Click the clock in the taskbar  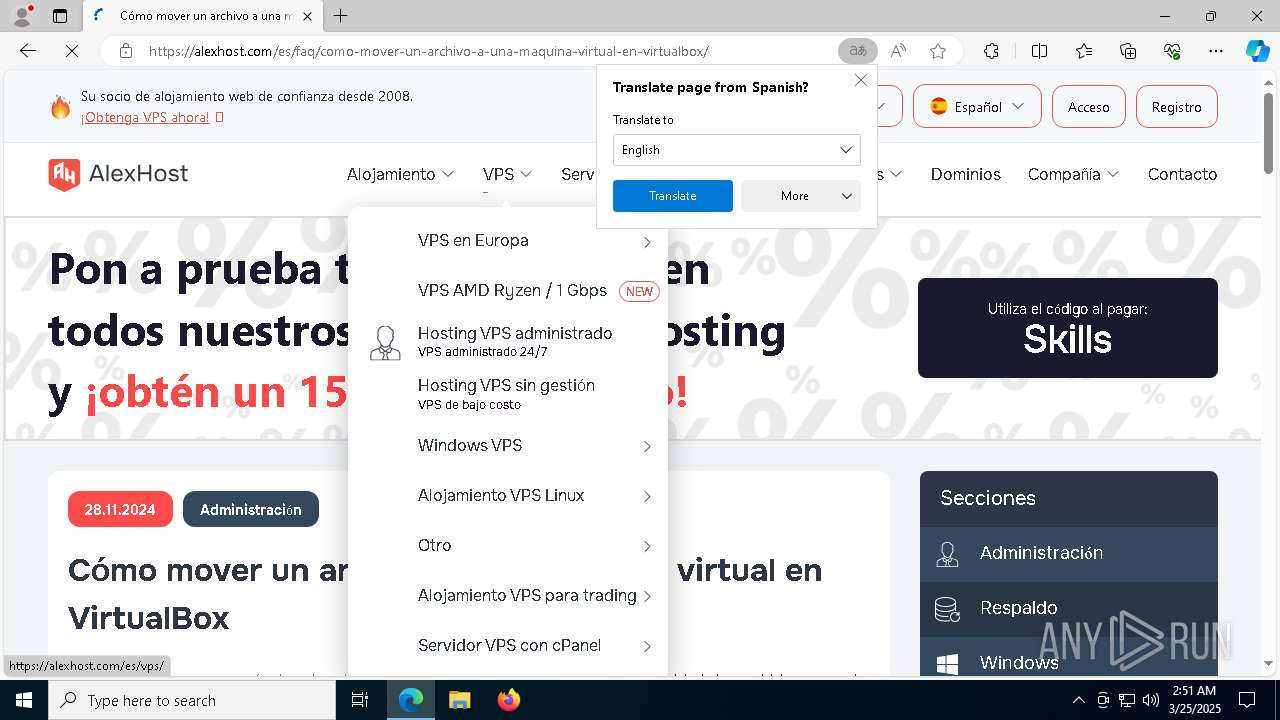point(1194,700)
